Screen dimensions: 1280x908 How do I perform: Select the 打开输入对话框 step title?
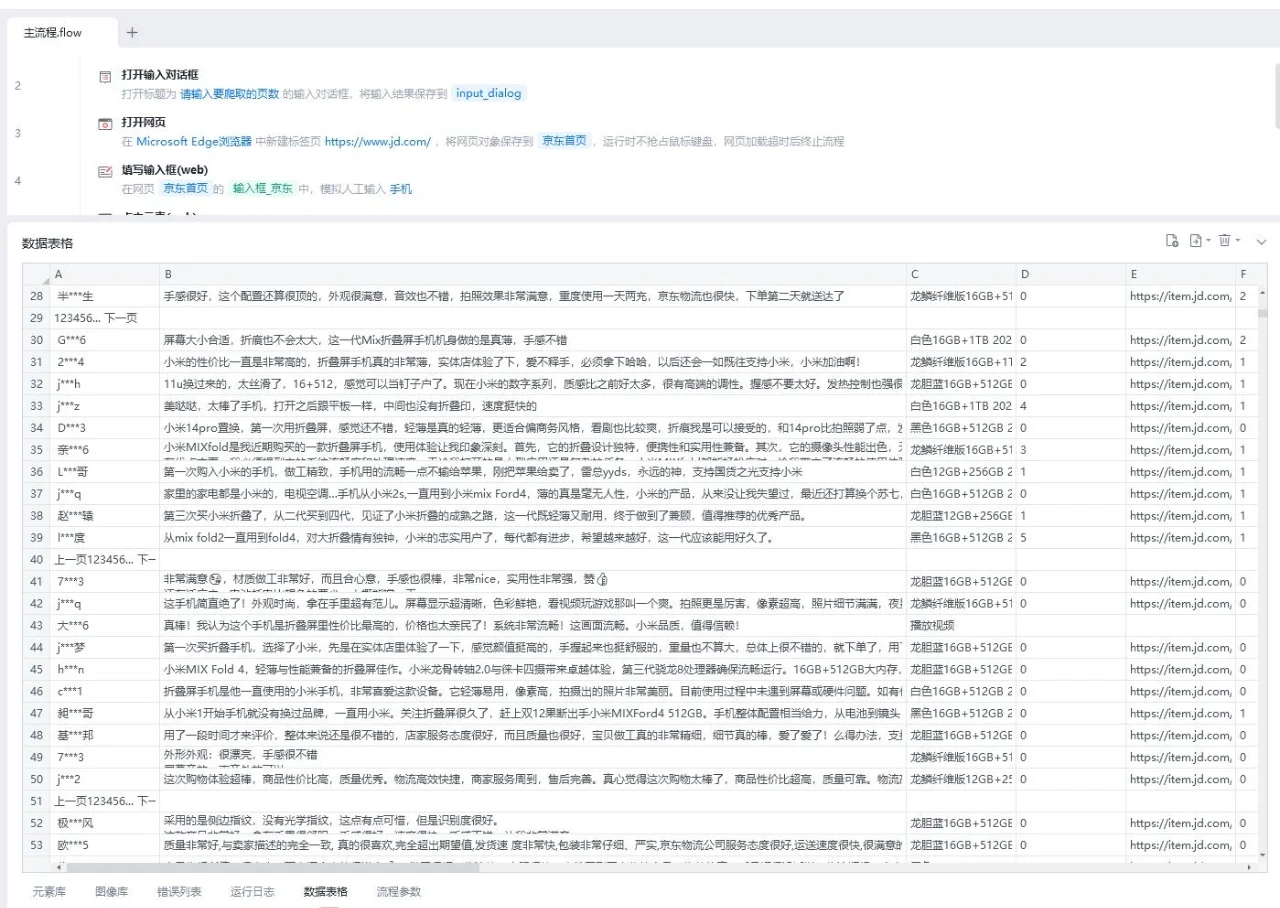pyautogui.click(x=160, y=75)
